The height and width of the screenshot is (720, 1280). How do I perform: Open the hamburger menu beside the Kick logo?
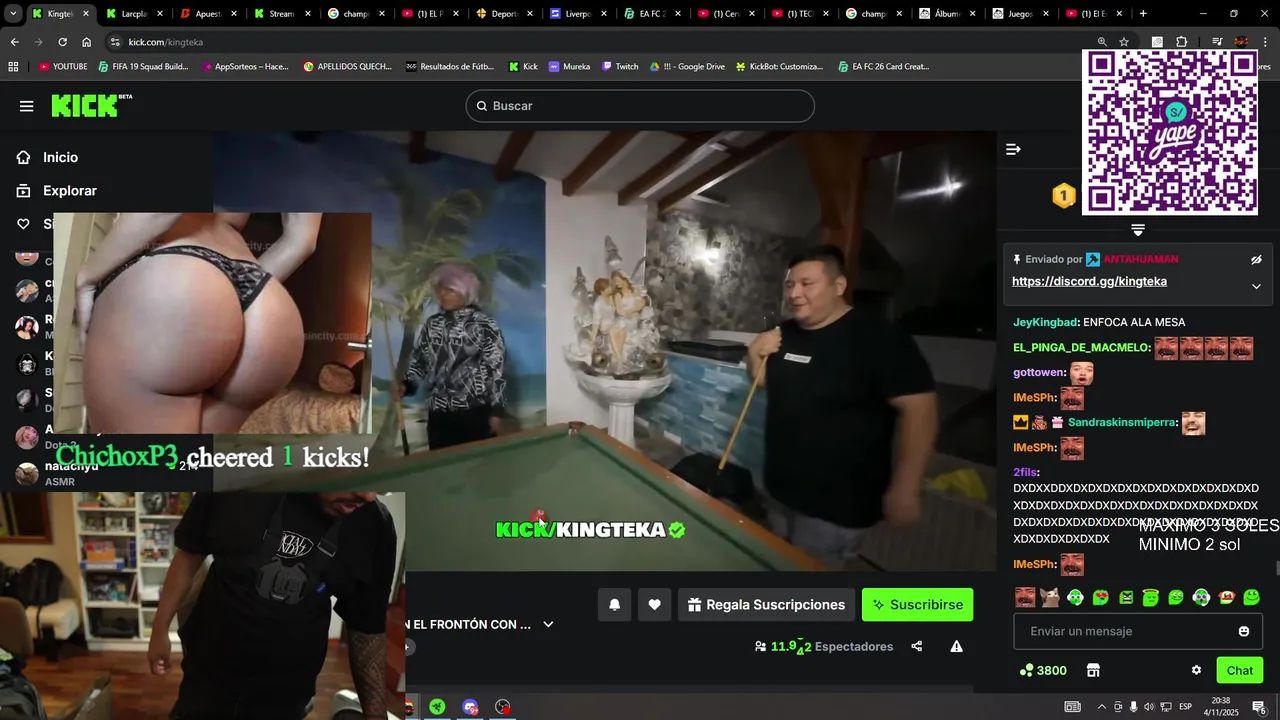coord(26,106)
